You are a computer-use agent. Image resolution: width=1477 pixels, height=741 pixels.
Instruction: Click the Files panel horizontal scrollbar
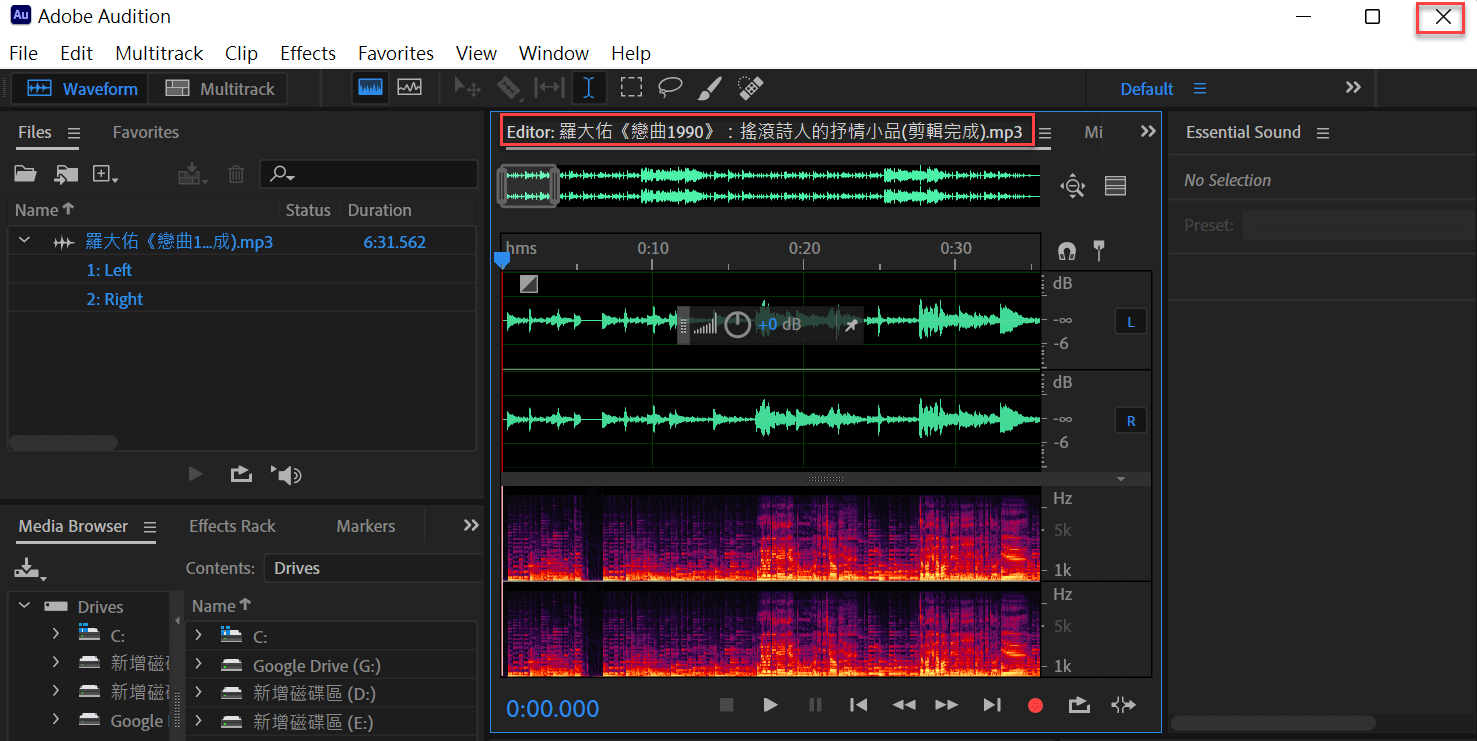point(63,443)
